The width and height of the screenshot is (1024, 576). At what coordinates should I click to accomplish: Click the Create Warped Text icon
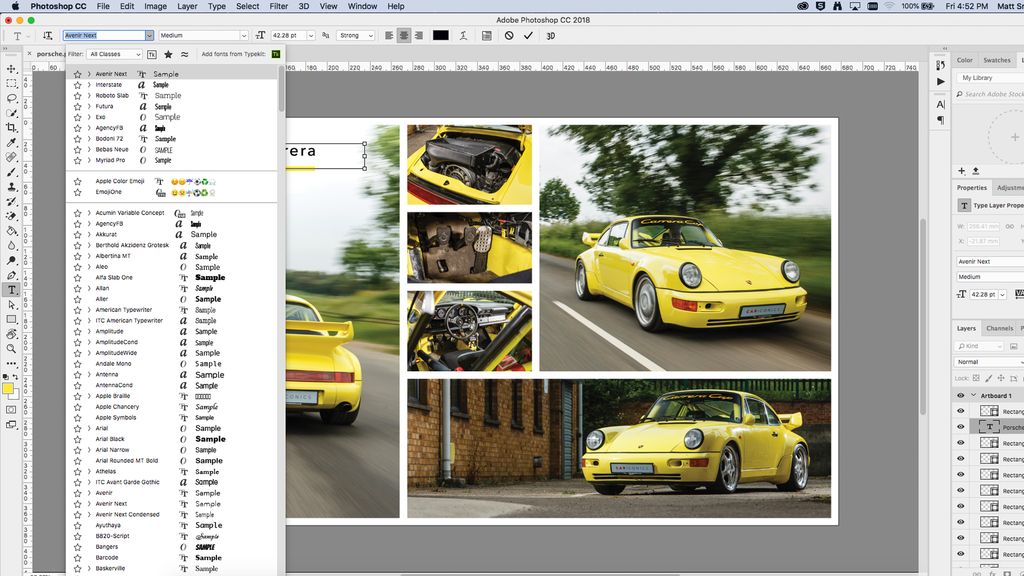[x=463, y=34]
